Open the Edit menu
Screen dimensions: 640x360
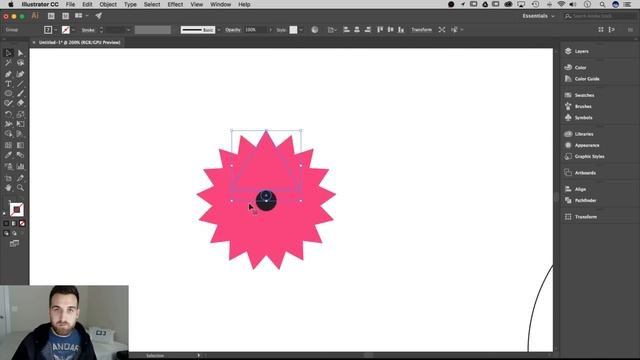(x=87, y=4)
